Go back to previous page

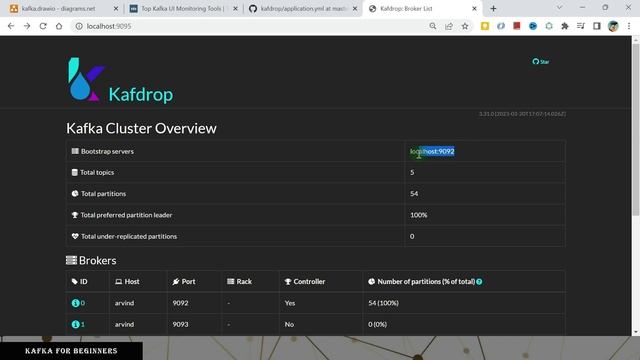click(x=11, y=26)
